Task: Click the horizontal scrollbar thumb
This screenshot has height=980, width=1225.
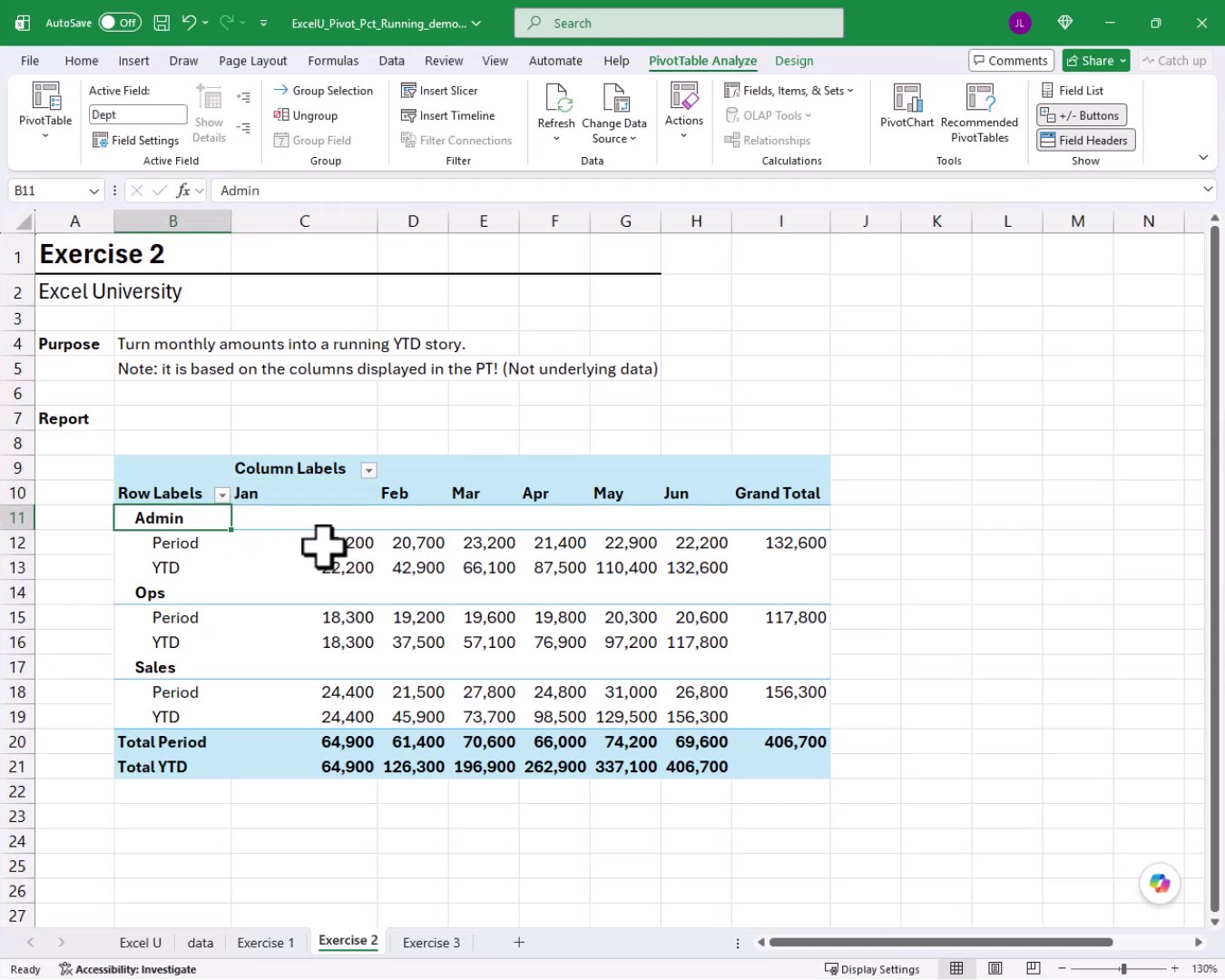Action: 940,943
